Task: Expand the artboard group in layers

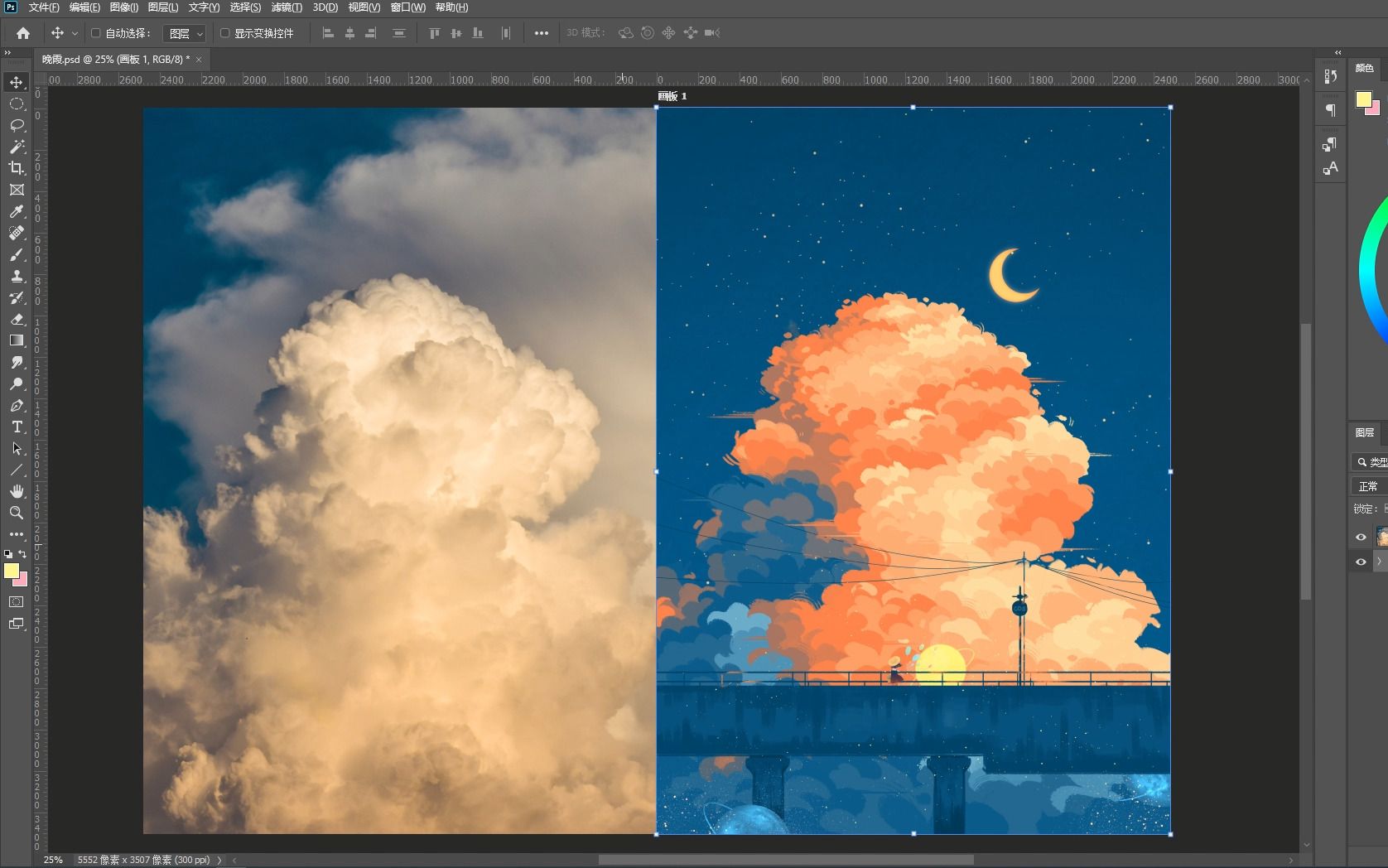Action: click(1379, 562)
